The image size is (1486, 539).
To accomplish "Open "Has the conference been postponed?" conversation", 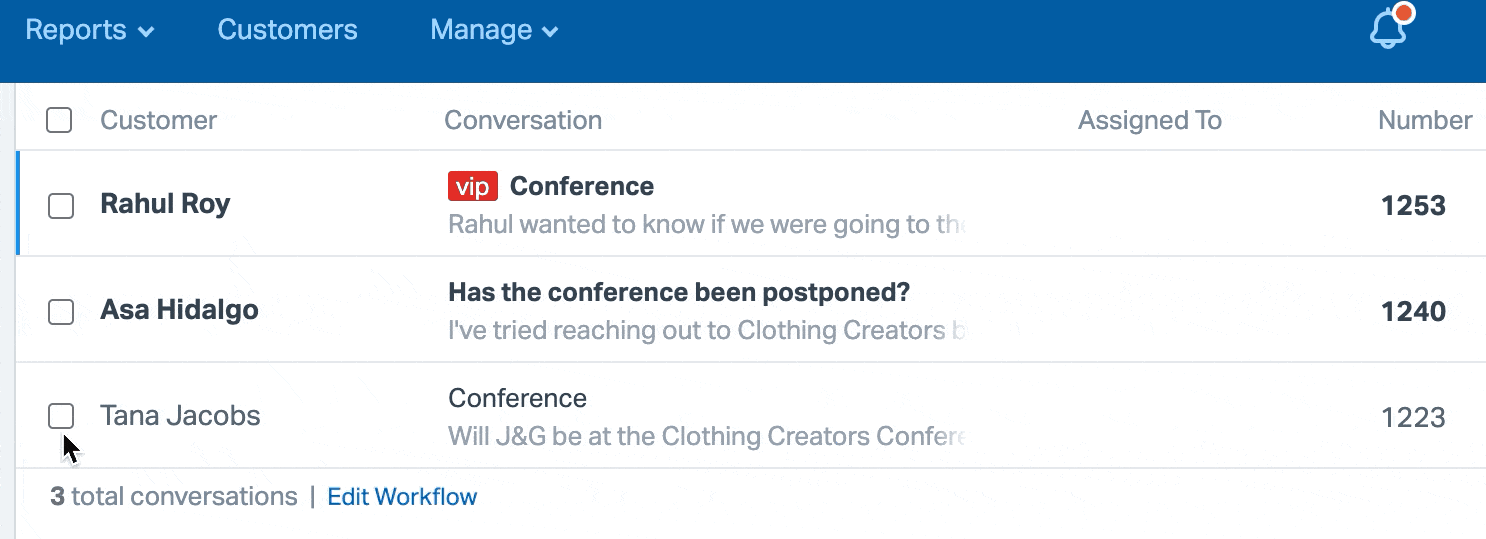I will [x=679, y=293].
